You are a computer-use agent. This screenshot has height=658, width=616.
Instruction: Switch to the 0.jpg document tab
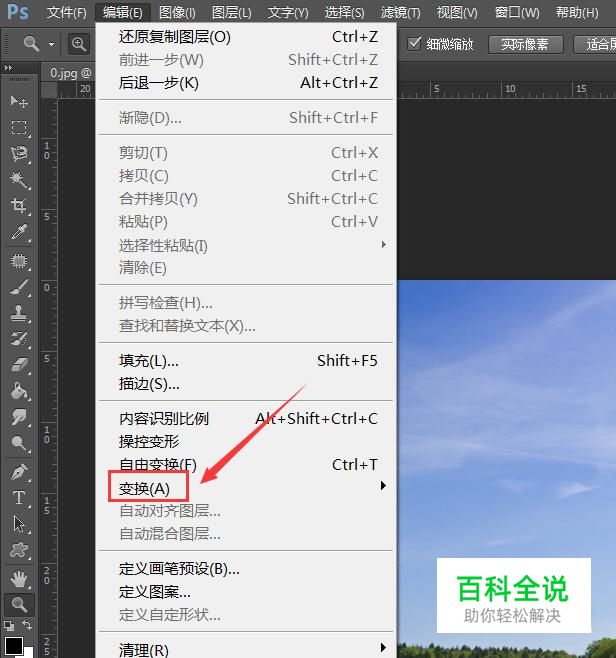click(x=69, y=73)
